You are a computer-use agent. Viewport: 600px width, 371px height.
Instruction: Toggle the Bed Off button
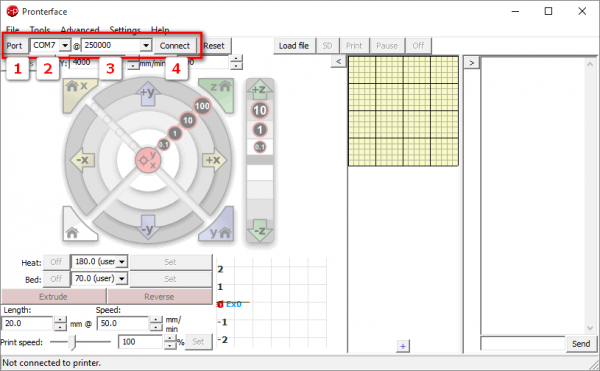[x=56, y=279]
